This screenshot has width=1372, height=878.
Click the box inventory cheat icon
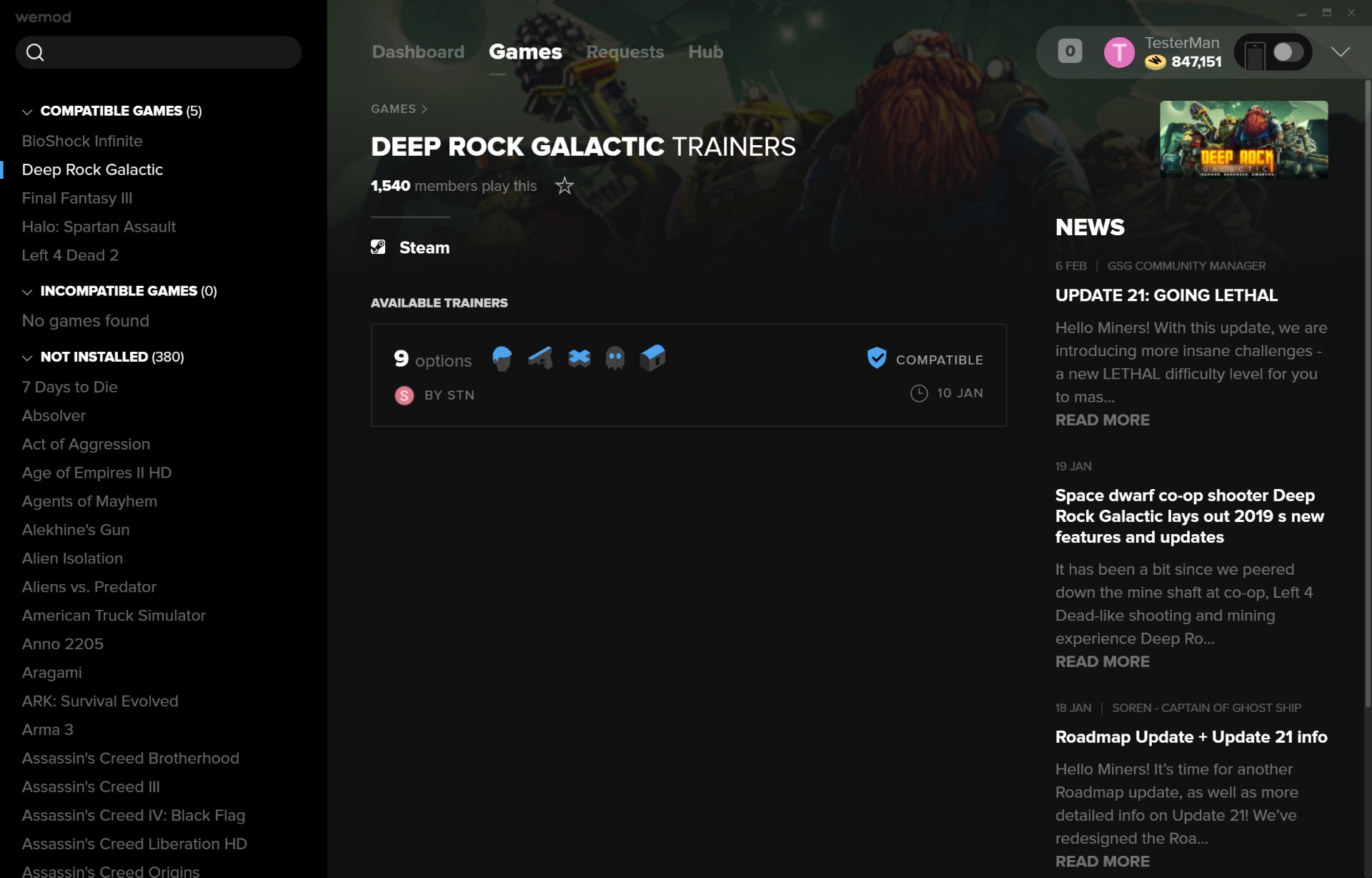click(x=652, y=357)
